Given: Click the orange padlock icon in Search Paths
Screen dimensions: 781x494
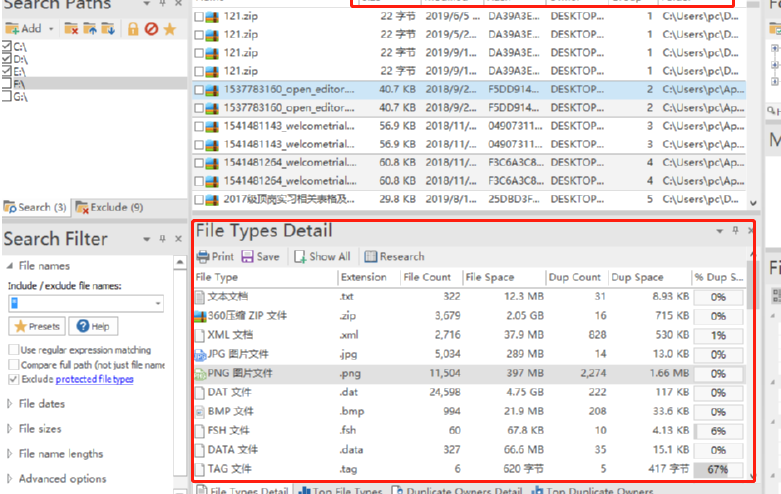Looking at the screenshot, I should [x=132, y=29].
